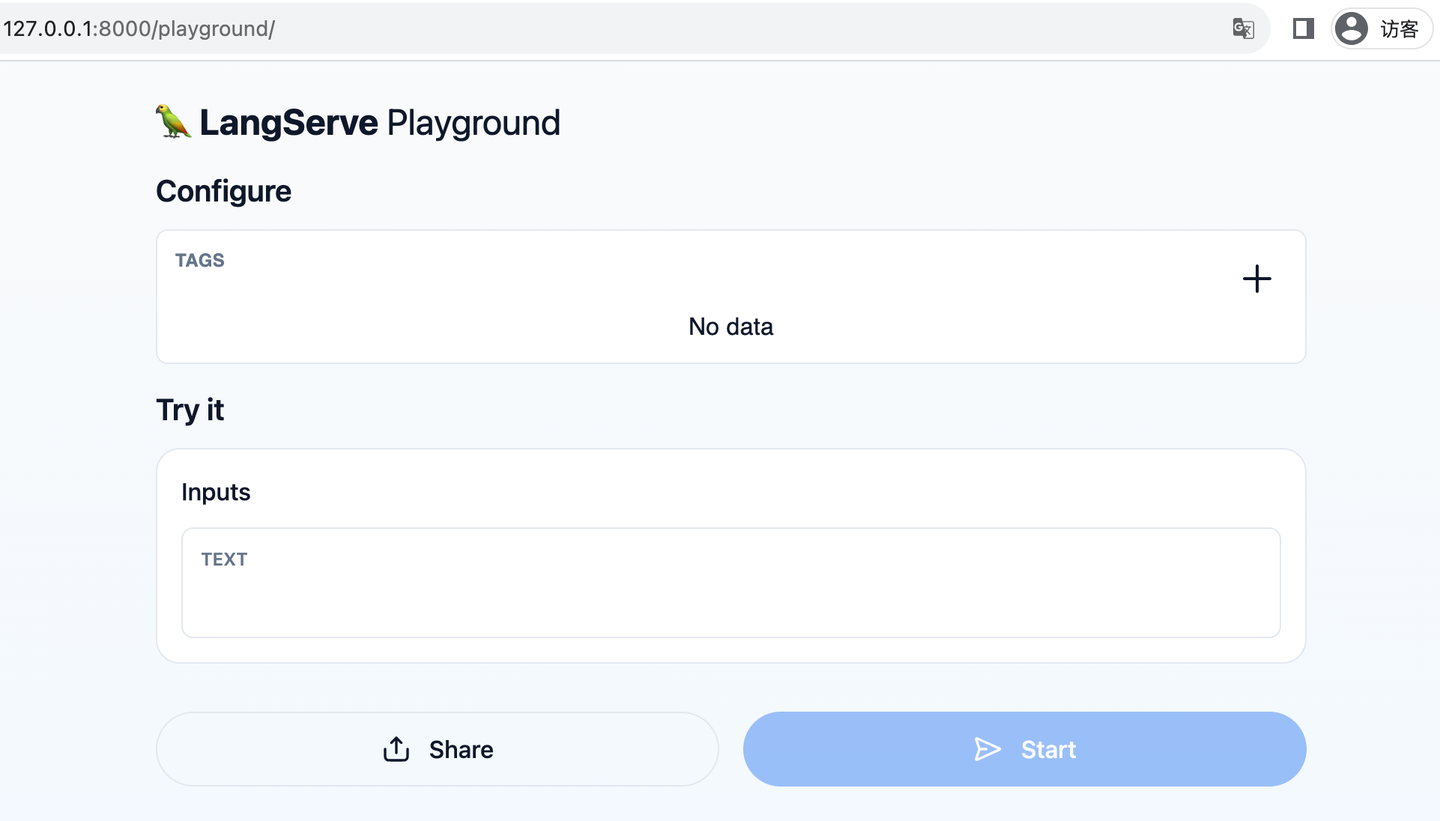Click the parrot logo
1440x821 pixels.
(173, 122)
